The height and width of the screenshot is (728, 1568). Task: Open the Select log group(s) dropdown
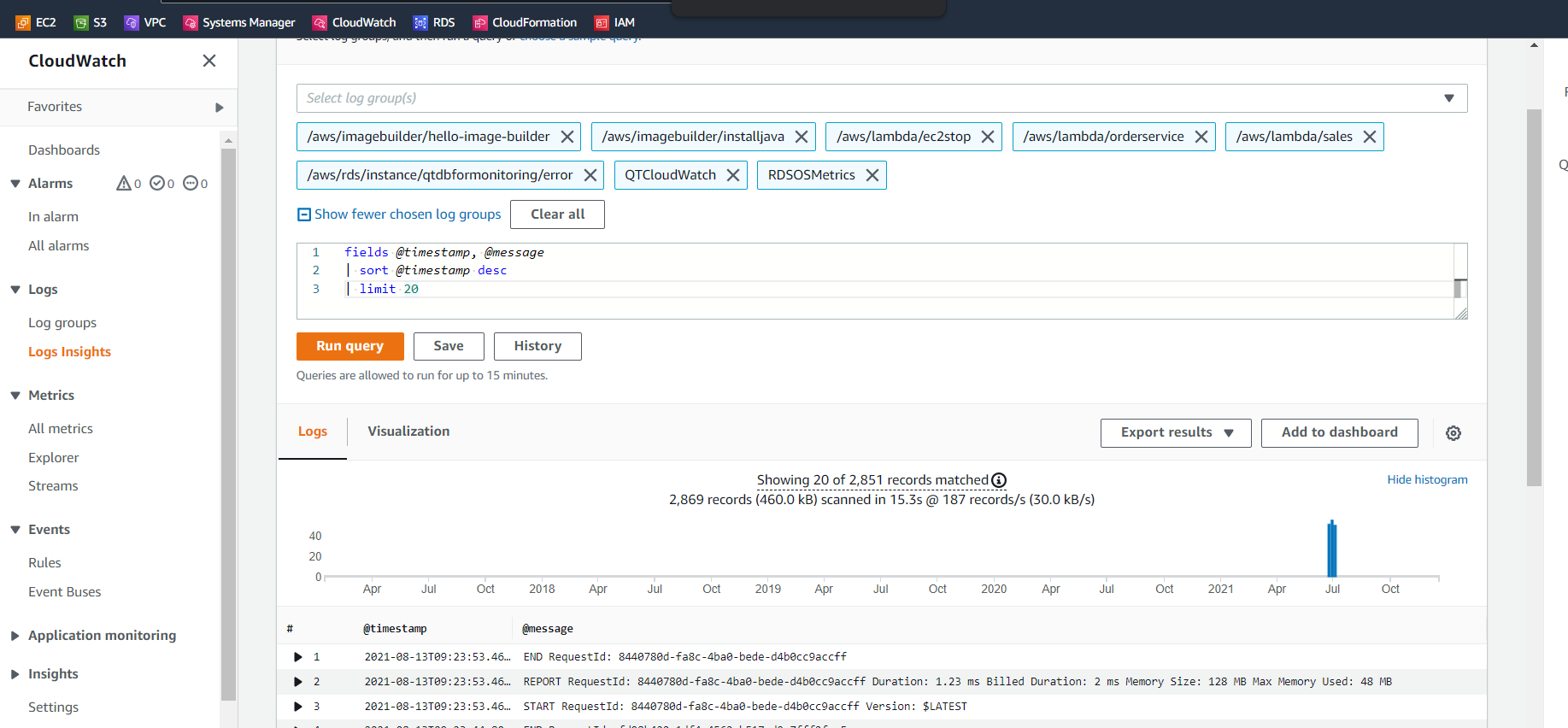(882, 98)
